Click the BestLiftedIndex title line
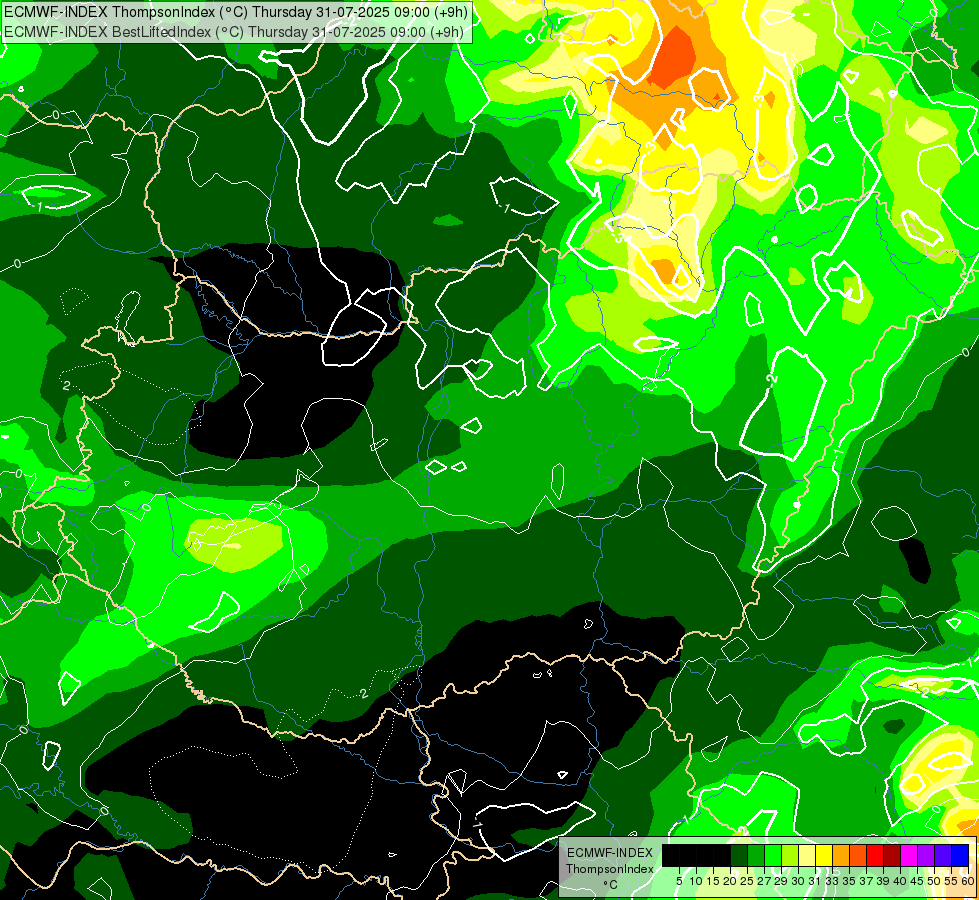Image resolution: width=979 pixels, height=900 pixels. [234, 32]
